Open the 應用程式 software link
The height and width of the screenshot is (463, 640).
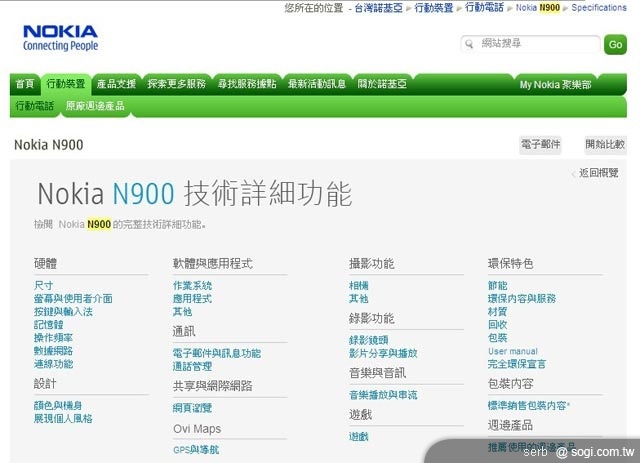(192, 298)
